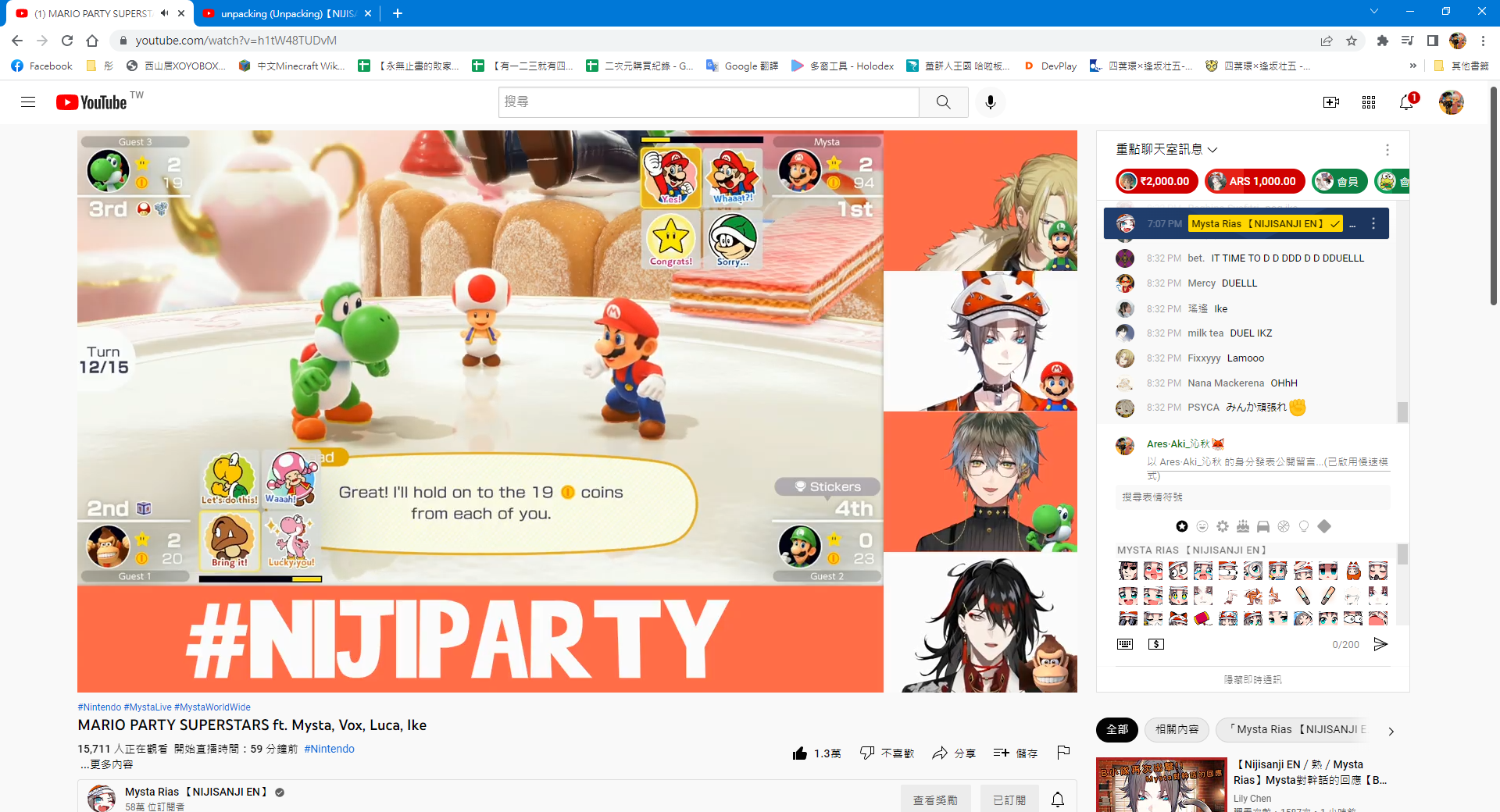Toggle the 已訂閱 subscribed button

tap(1009, 800)
